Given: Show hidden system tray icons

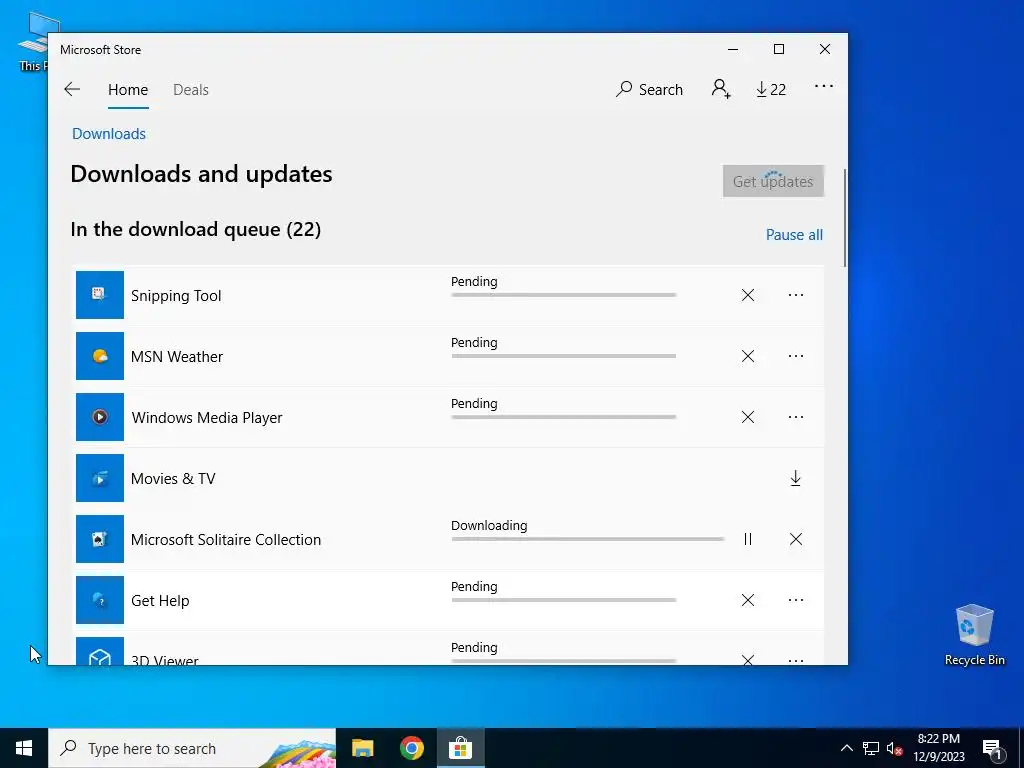Looking at the screenshot, I should (846, 748).
